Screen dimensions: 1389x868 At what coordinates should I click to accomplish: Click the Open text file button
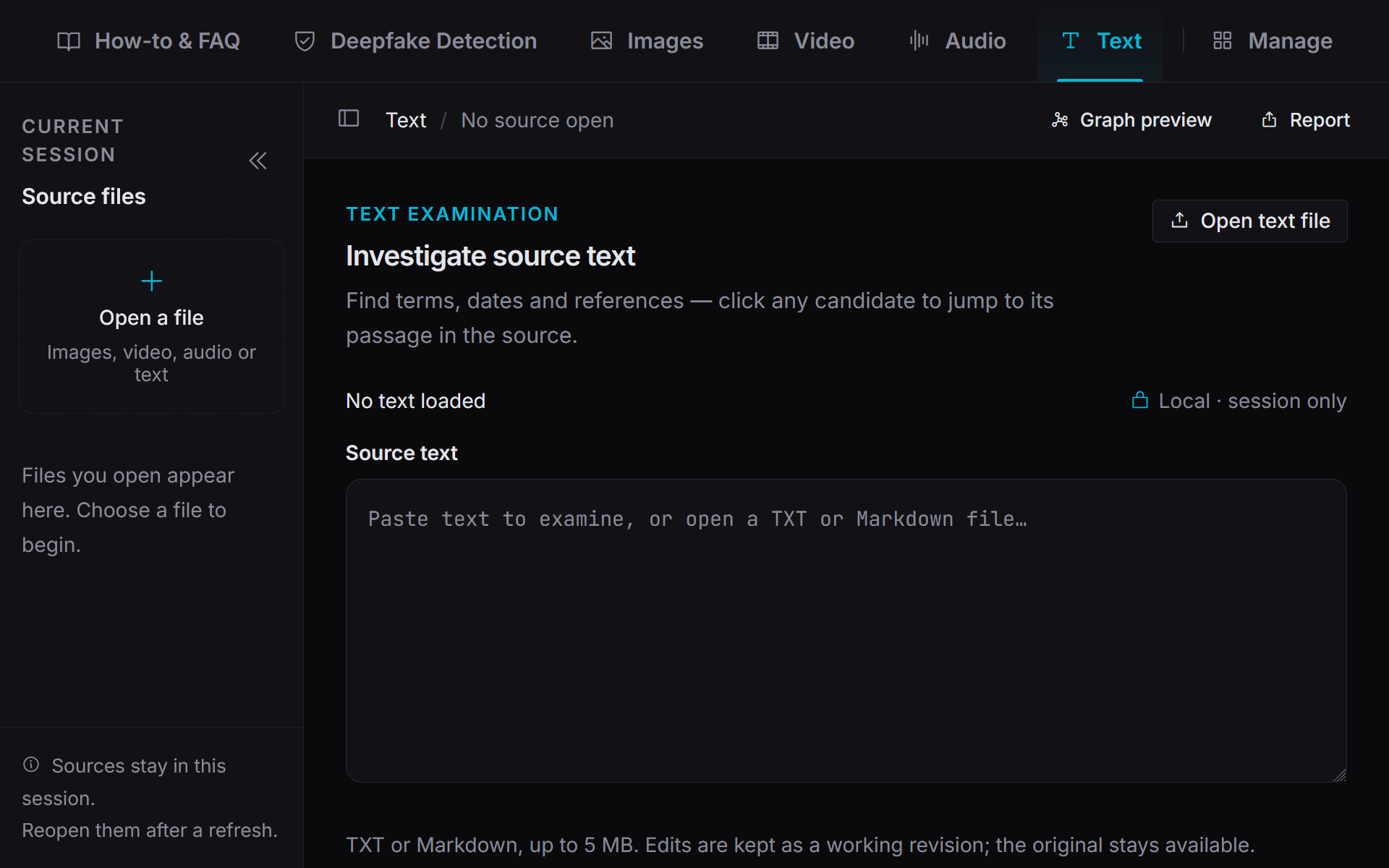(x=1249, y=221)
